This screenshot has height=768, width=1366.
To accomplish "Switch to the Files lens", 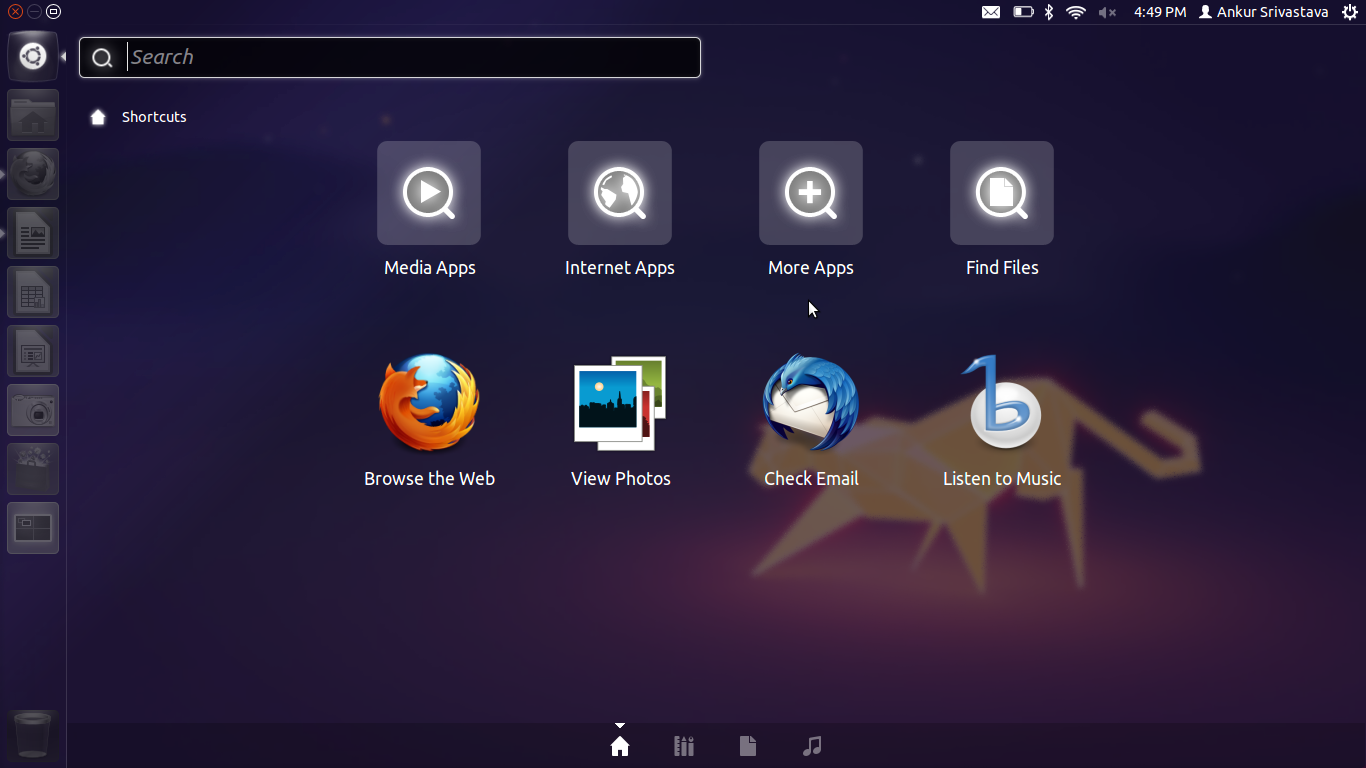I will pyautogui.click(x=747, y=745).
